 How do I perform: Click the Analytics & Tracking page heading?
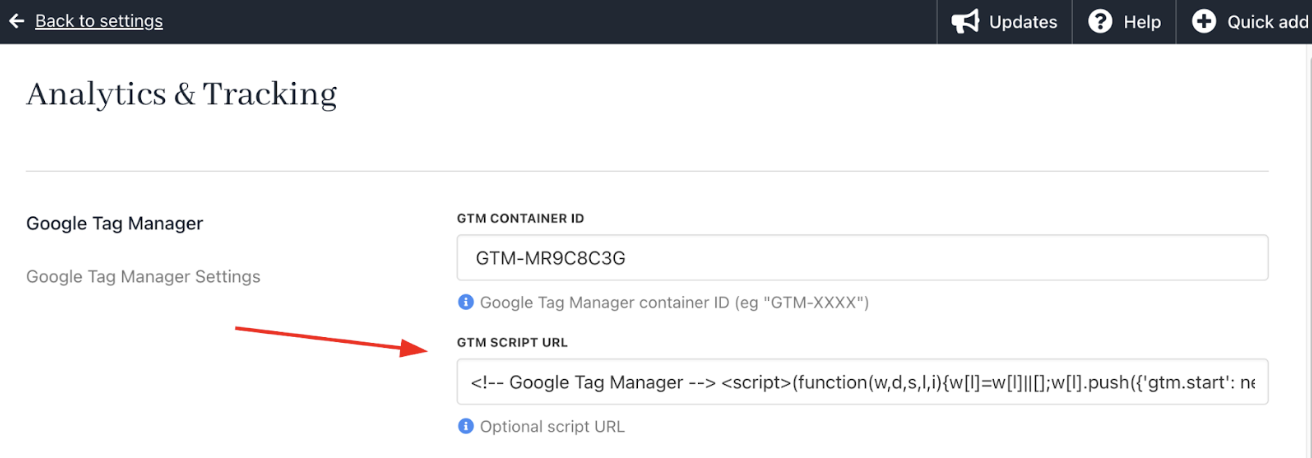click(181, 94)
